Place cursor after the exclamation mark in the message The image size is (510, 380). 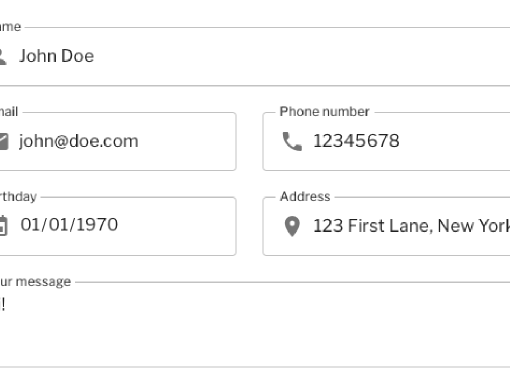click(x=5, y=304)
